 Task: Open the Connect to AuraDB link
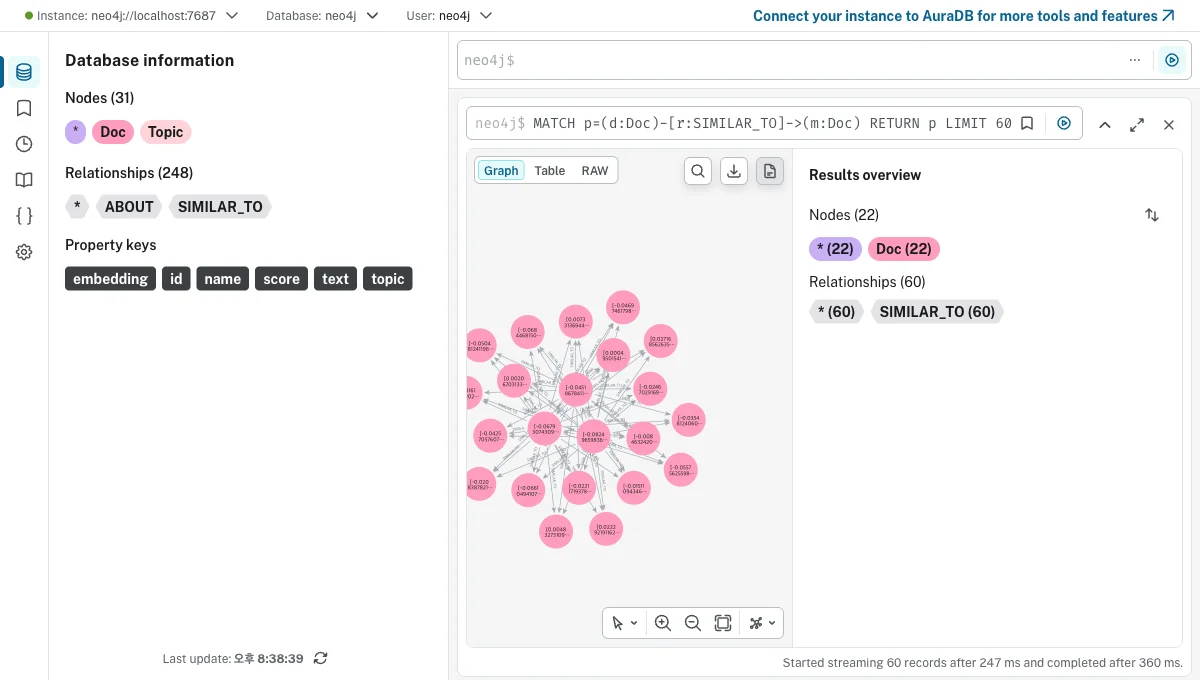pyautogui.click(x=963, y=16)
